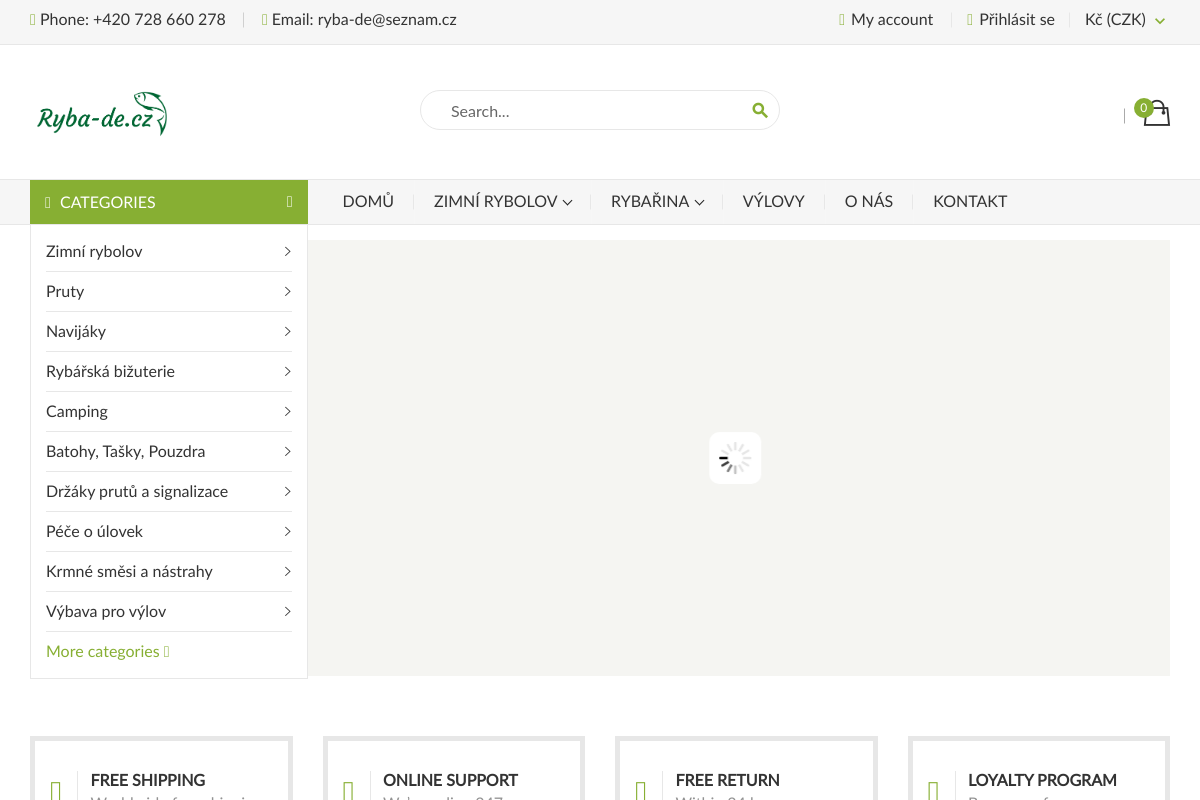Open the VÝLOVY menu item

pyautogui.click(x=773, y=202)
